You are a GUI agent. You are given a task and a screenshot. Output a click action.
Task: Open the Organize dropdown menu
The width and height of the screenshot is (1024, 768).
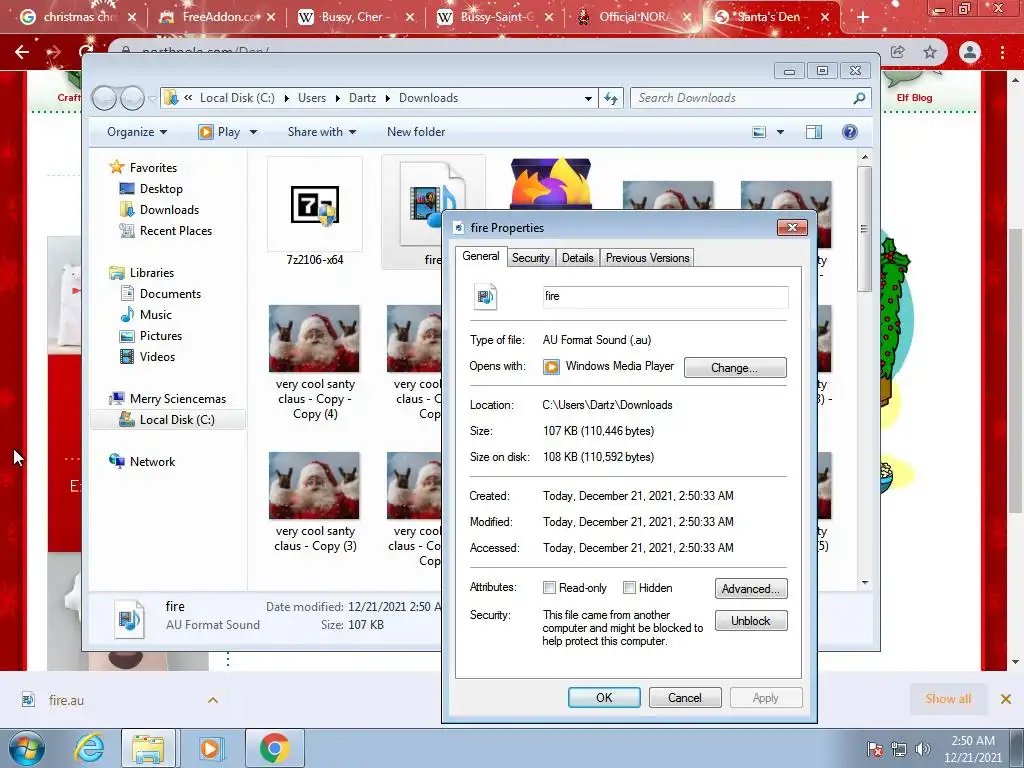[x=136, y=132]
